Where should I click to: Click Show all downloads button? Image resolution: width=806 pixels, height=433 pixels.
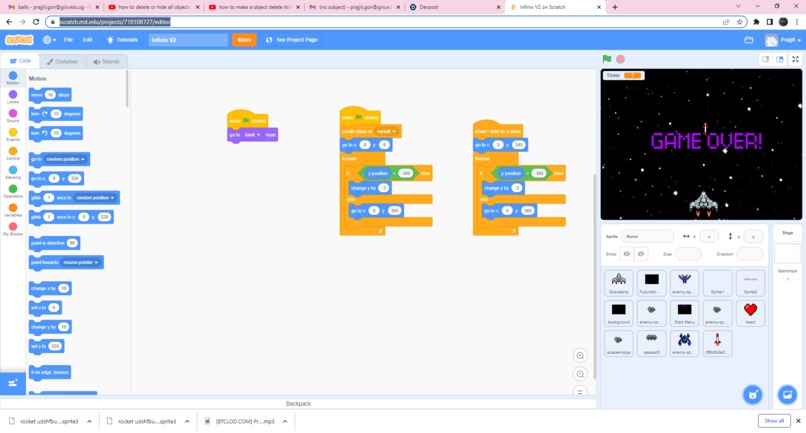pos(774,421)
